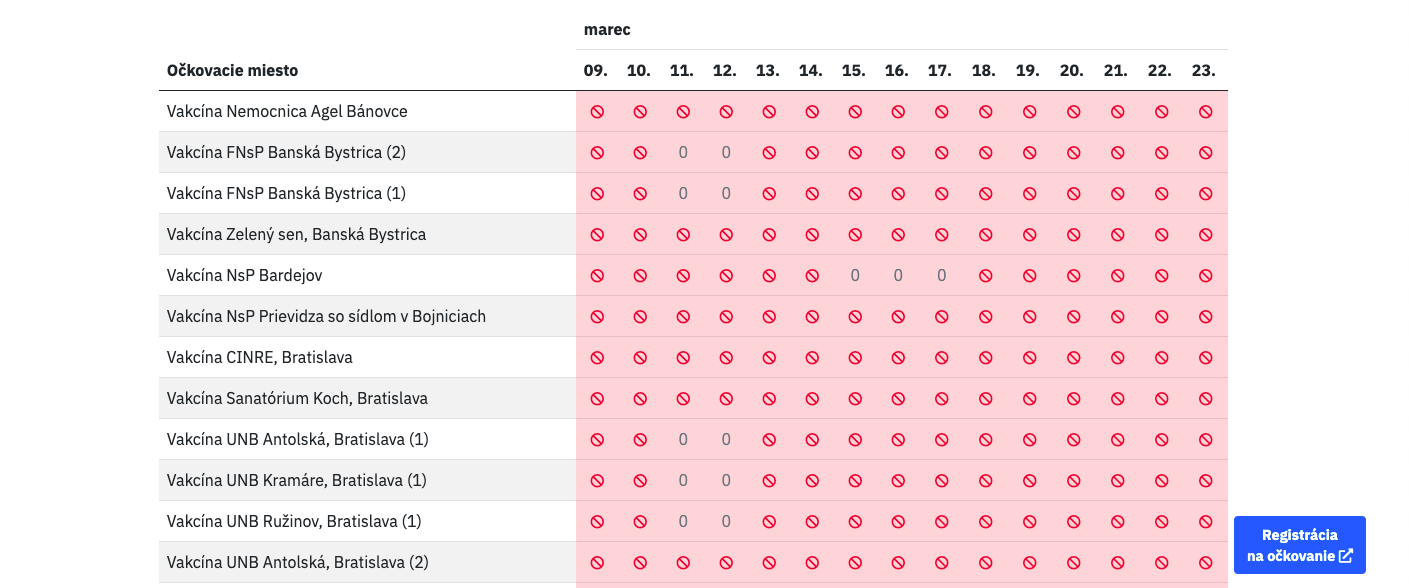Click the 0 value for FNsP Banská Bystrica (2) on 11.
The height and width of the screenshot is (588, 1409).
pyautogui.click(x=683, y=152)
